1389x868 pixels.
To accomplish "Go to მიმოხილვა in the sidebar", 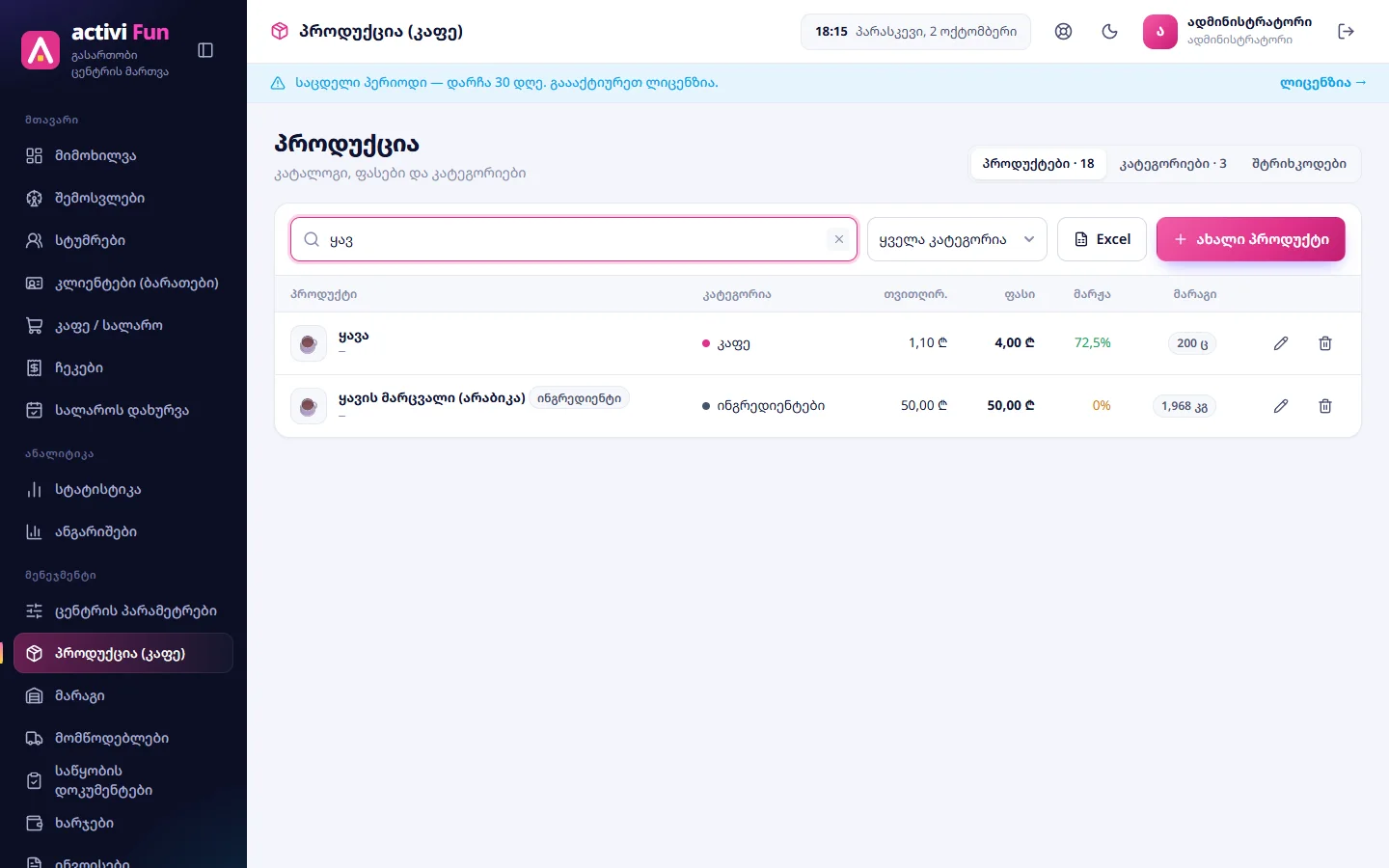I will [123, 156].
